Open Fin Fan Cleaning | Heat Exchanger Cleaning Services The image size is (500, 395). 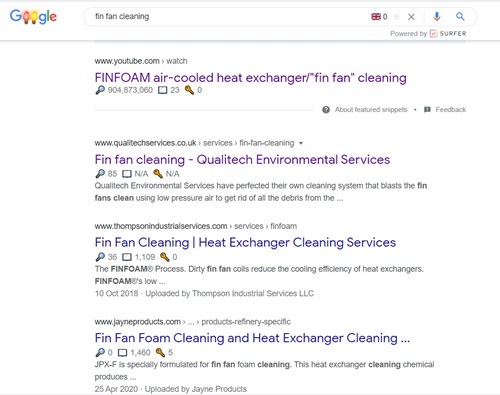245,242
